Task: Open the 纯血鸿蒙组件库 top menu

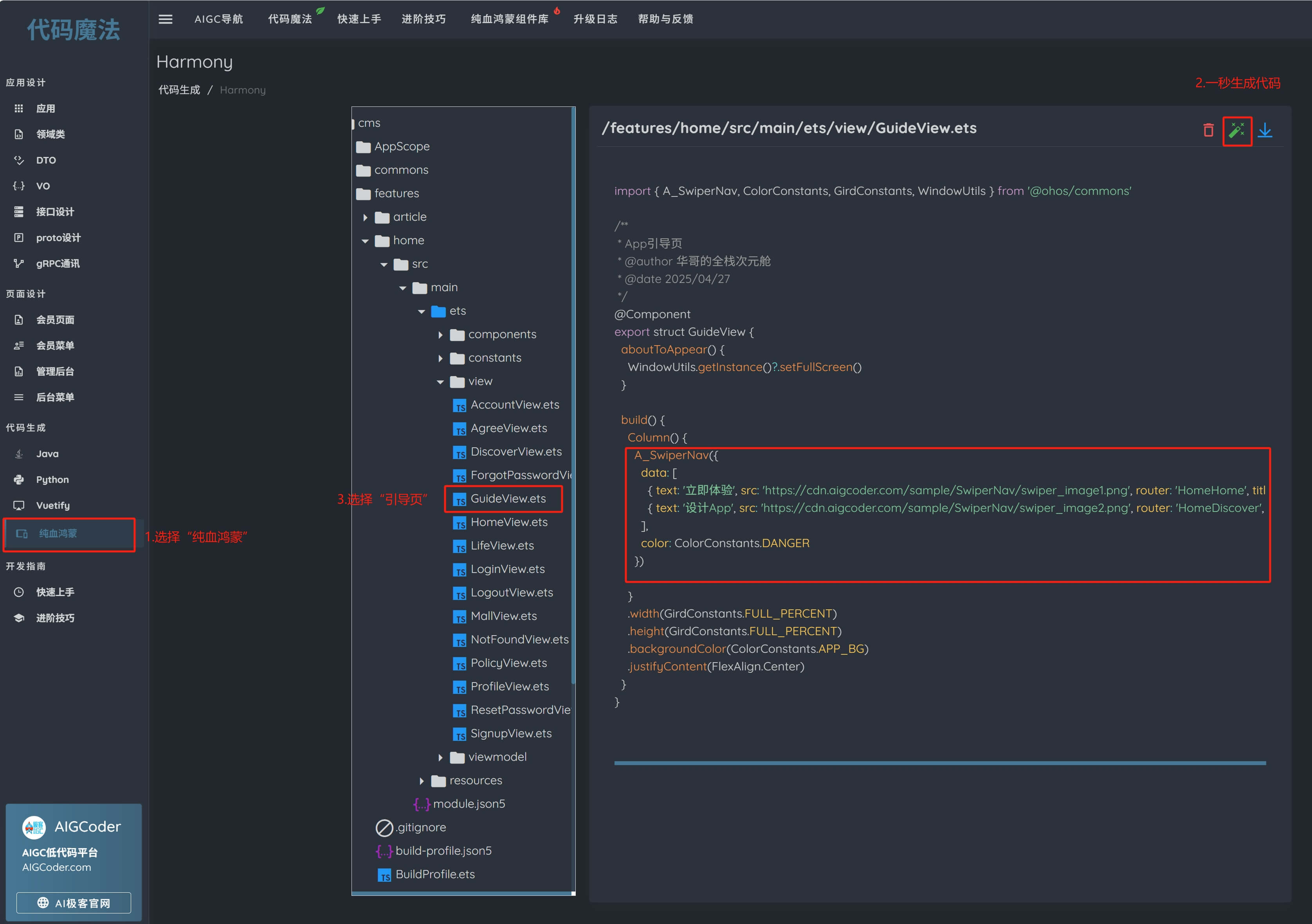Action: pyautogui.click(x=509, y=19)
